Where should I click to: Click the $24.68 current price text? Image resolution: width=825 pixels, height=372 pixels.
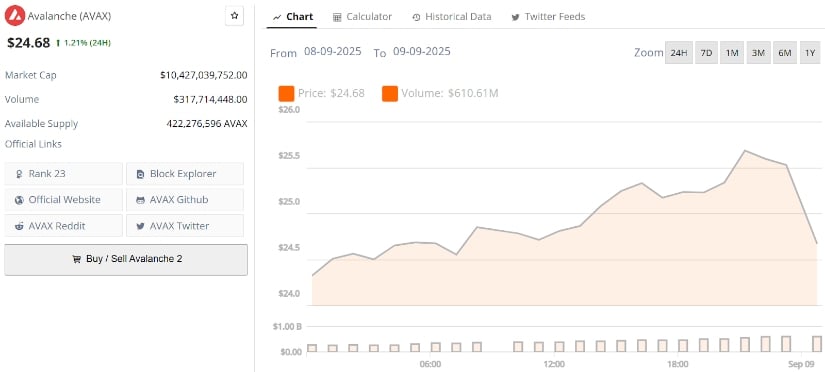(28, 43)
